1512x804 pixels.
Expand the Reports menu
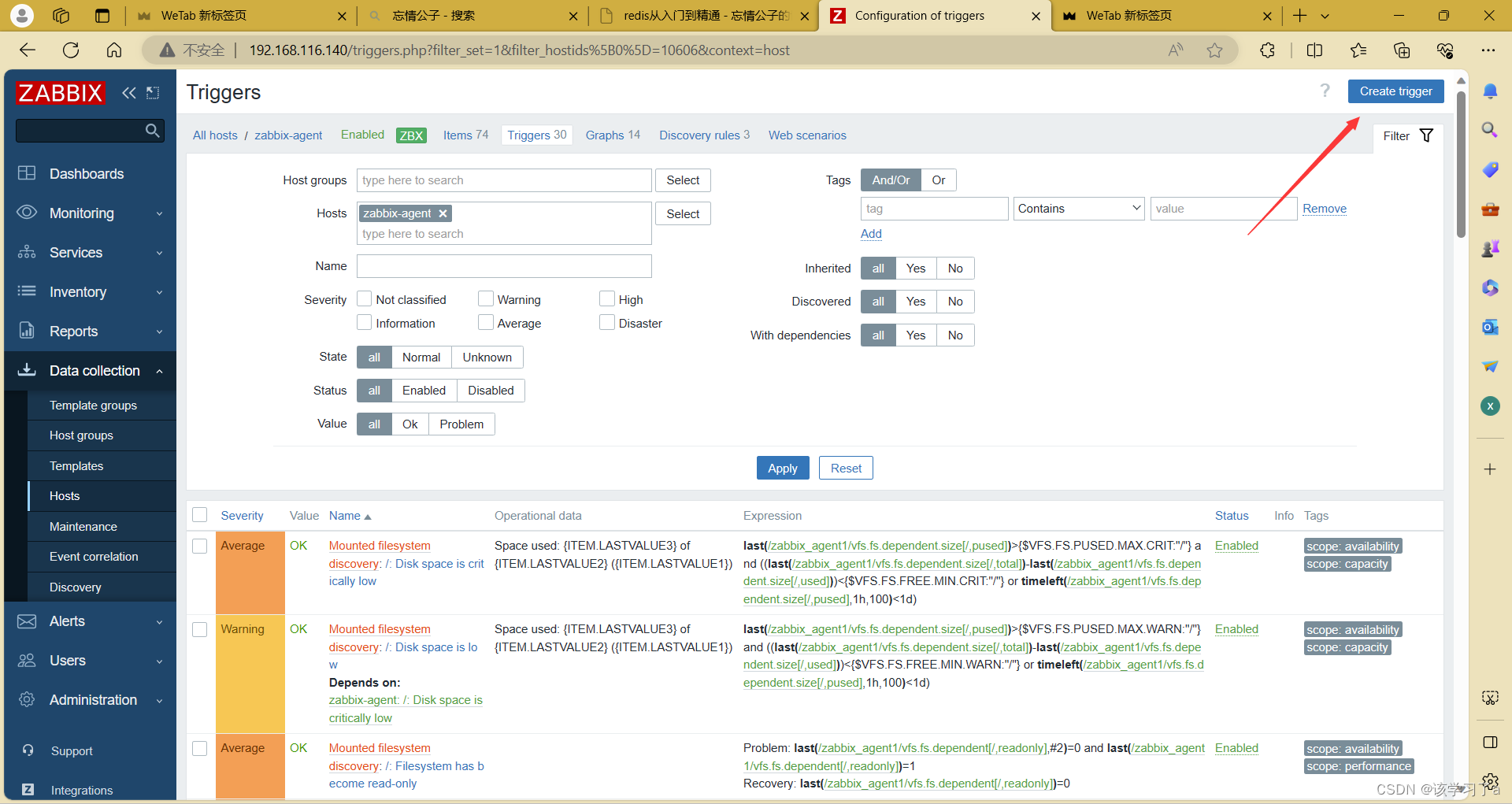tap(91, 332)
